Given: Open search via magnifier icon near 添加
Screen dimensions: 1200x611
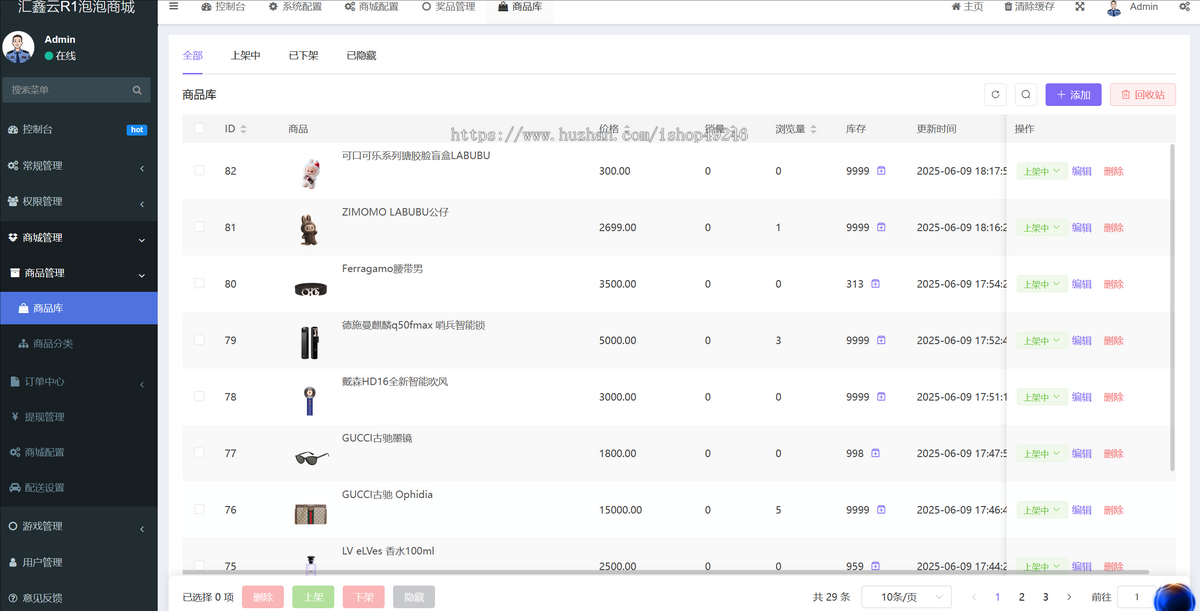Looking at the screenshot, I should (x=1025, y=95).
